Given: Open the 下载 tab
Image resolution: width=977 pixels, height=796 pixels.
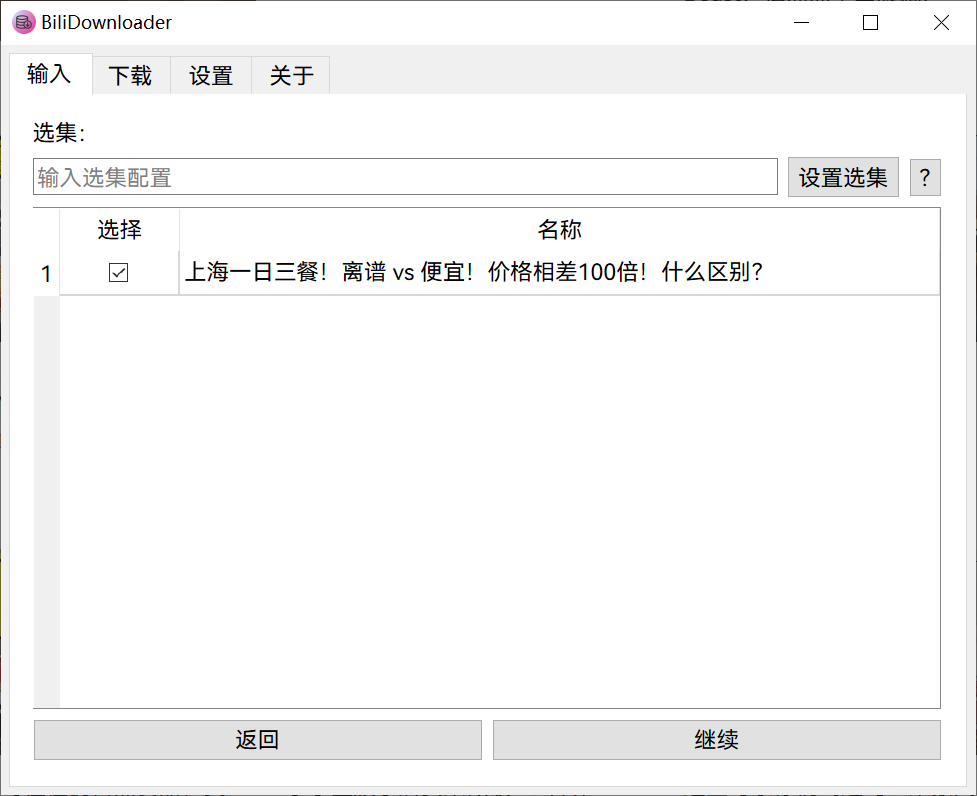Looking at the screenshot, I should pos(131,76).
